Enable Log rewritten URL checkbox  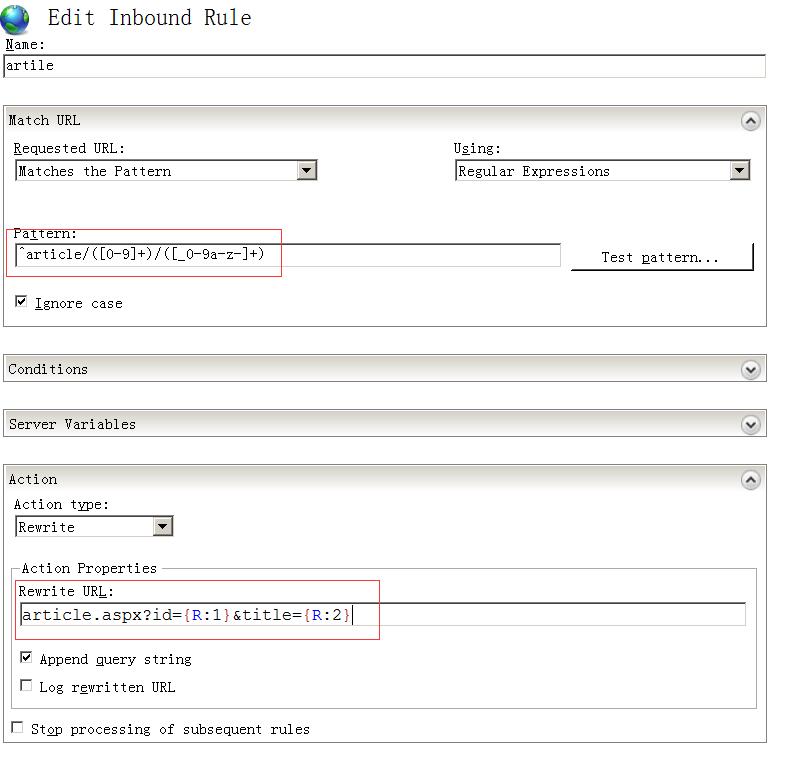pos(26,686)
